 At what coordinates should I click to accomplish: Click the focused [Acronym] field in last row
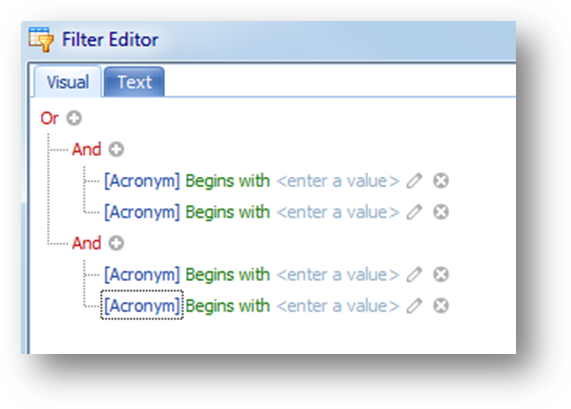pos(142,306)
